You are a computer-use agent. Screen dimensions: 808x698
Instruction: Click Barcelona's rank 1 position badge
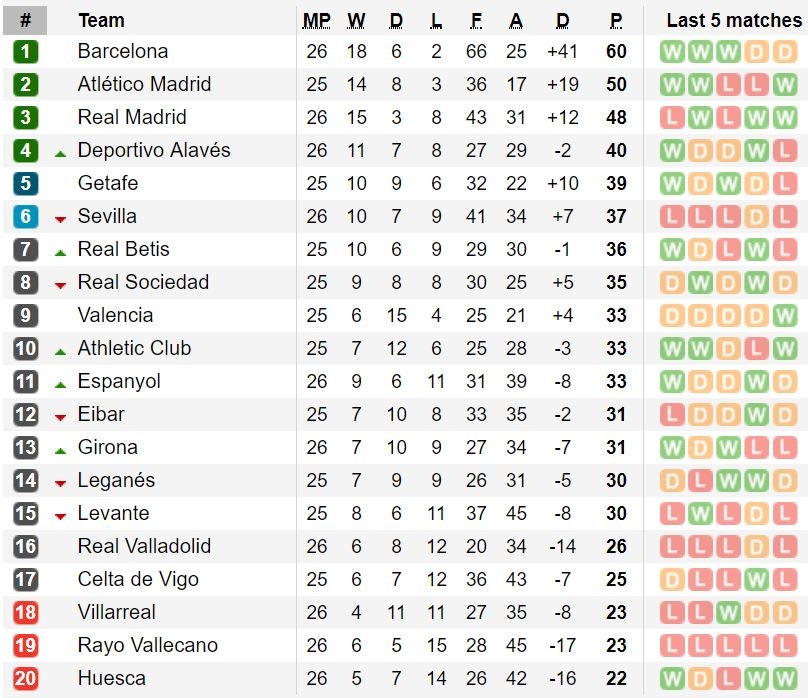(x=25, y=52)
